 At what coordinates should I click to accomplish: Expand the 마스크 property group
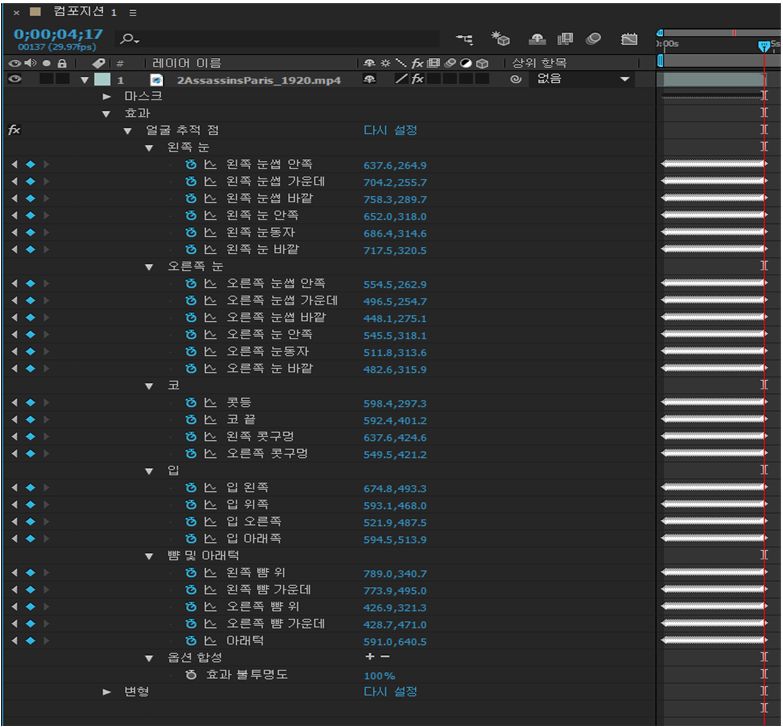pos(107,97)
